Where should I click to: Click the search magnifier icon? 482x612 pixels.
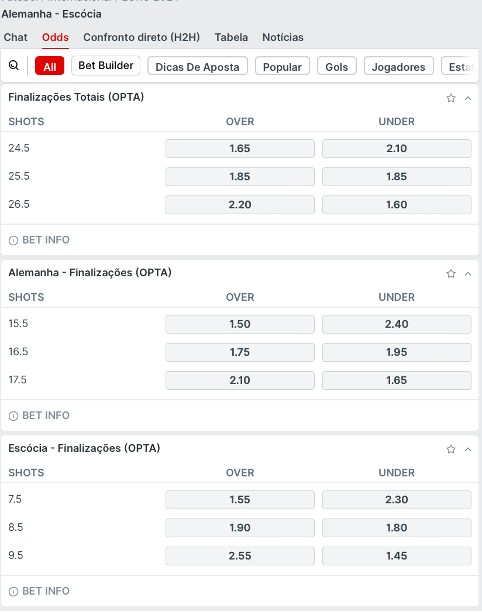coord(14,66)
